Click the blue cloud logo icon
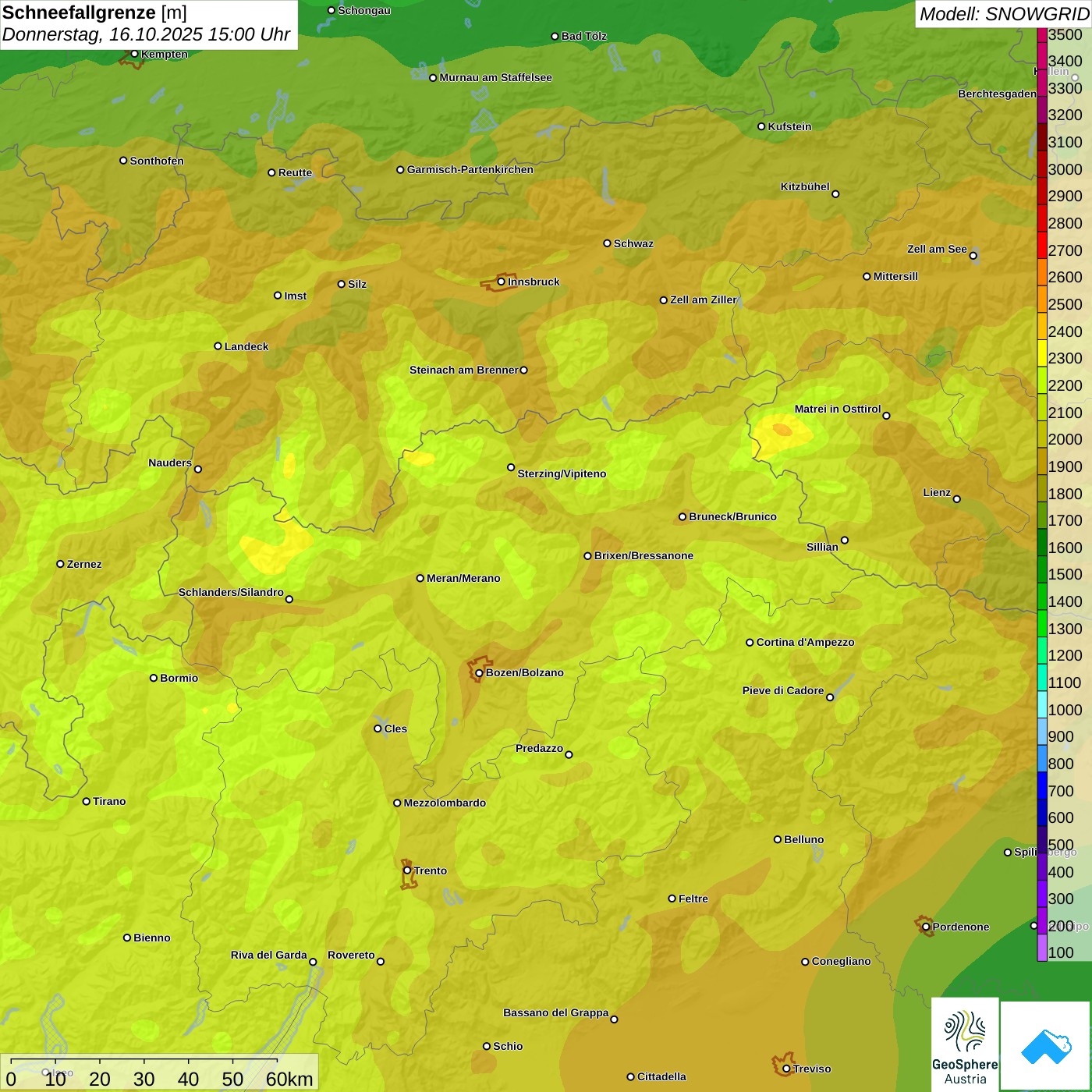 [1046, 1046]
